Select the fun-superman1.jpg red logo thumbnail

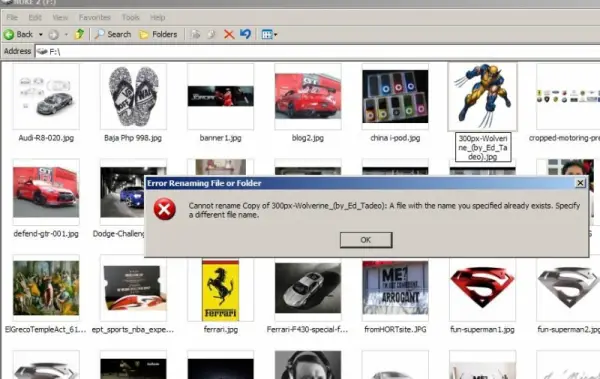click(482, 288)
